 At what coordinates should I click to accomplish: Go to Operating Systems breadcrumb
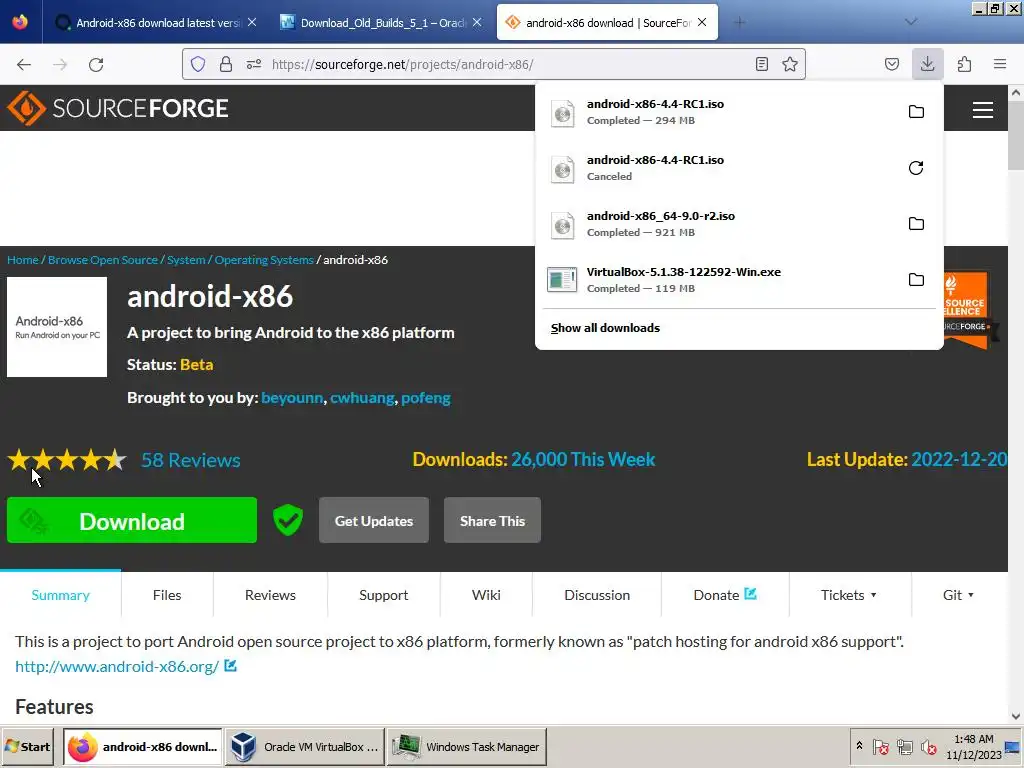click(264, 260)
